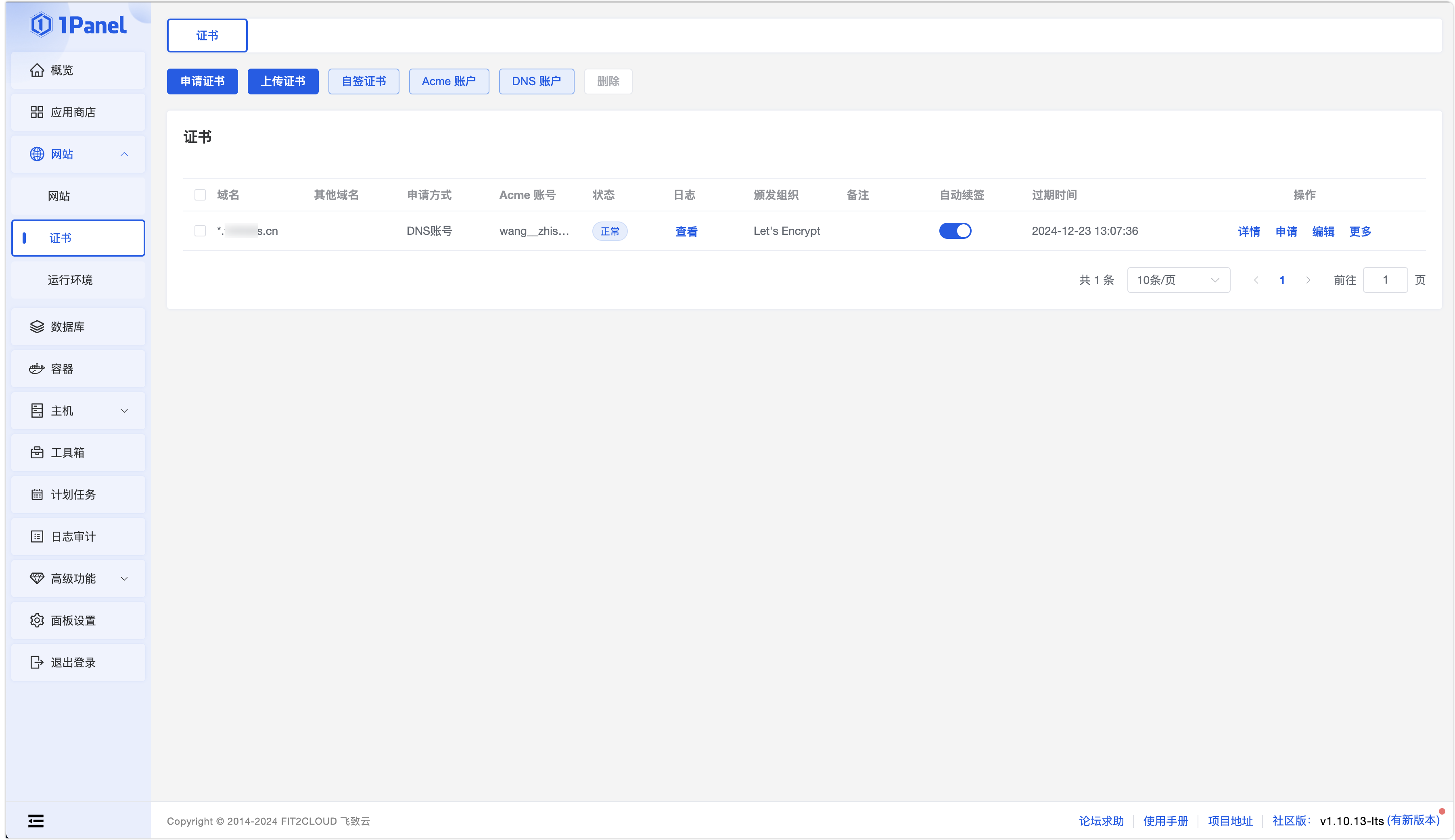Open 运行环境 submenu item
1455x840 pixels.
70,280
